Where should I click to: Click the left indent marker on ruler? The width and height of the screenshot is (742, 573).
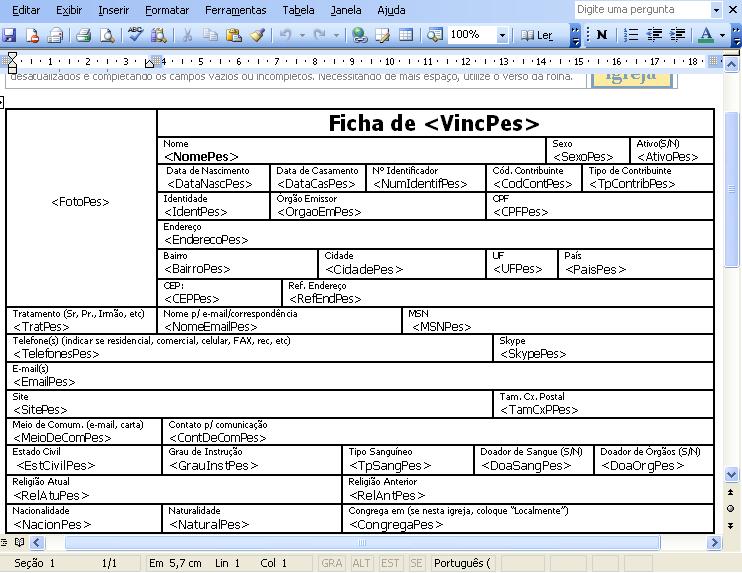point(12,69)
